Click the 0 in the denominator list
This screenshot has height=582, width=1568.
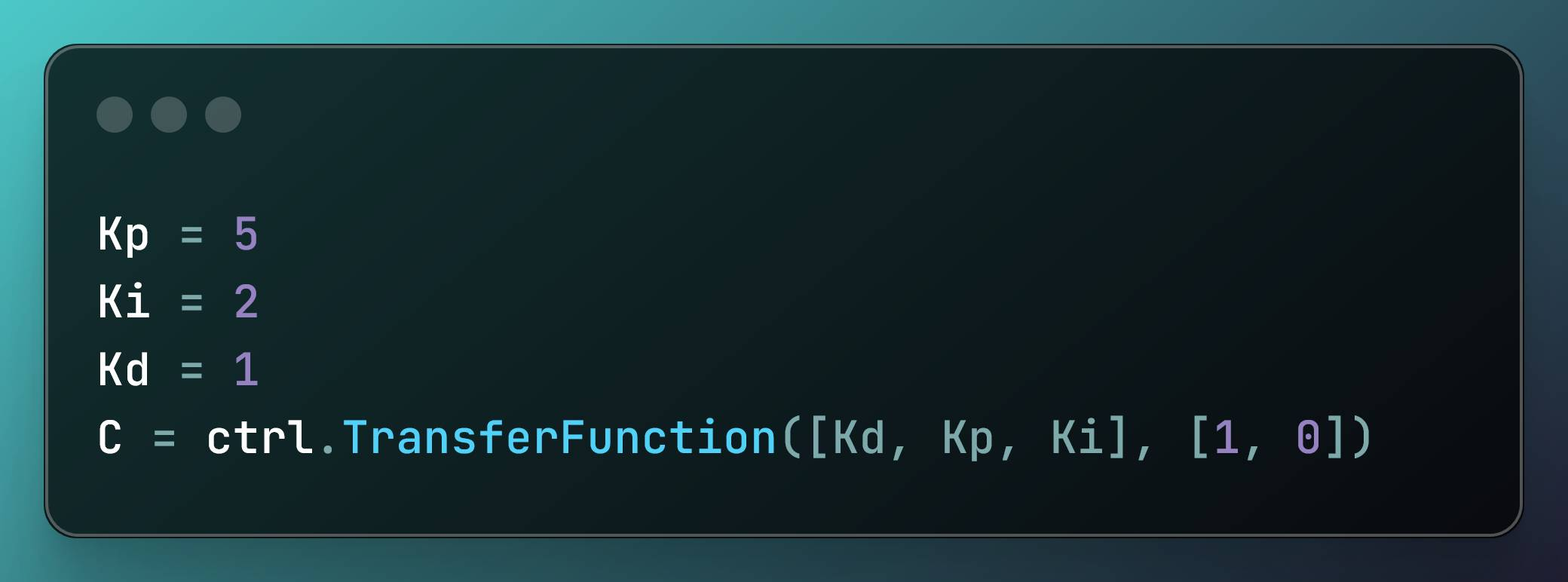(x=1307, y=438)
